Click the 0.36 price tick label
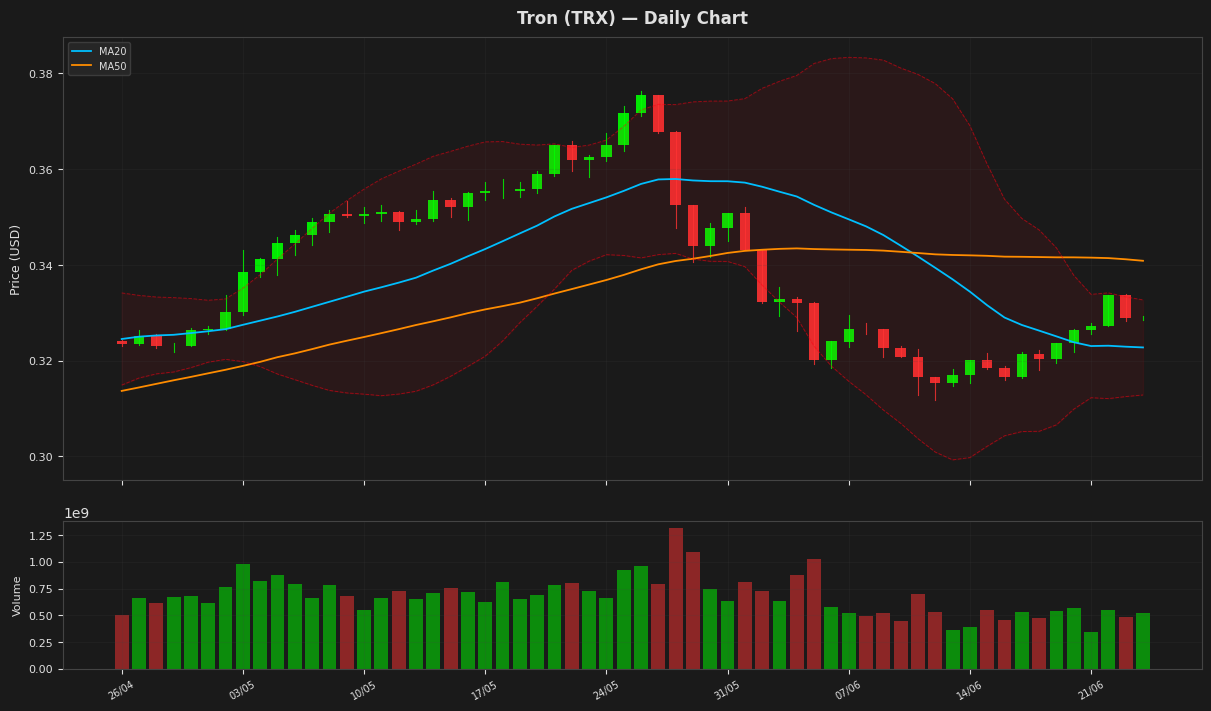The height and width of the screenshot is (711, 1211). [42, 170]
